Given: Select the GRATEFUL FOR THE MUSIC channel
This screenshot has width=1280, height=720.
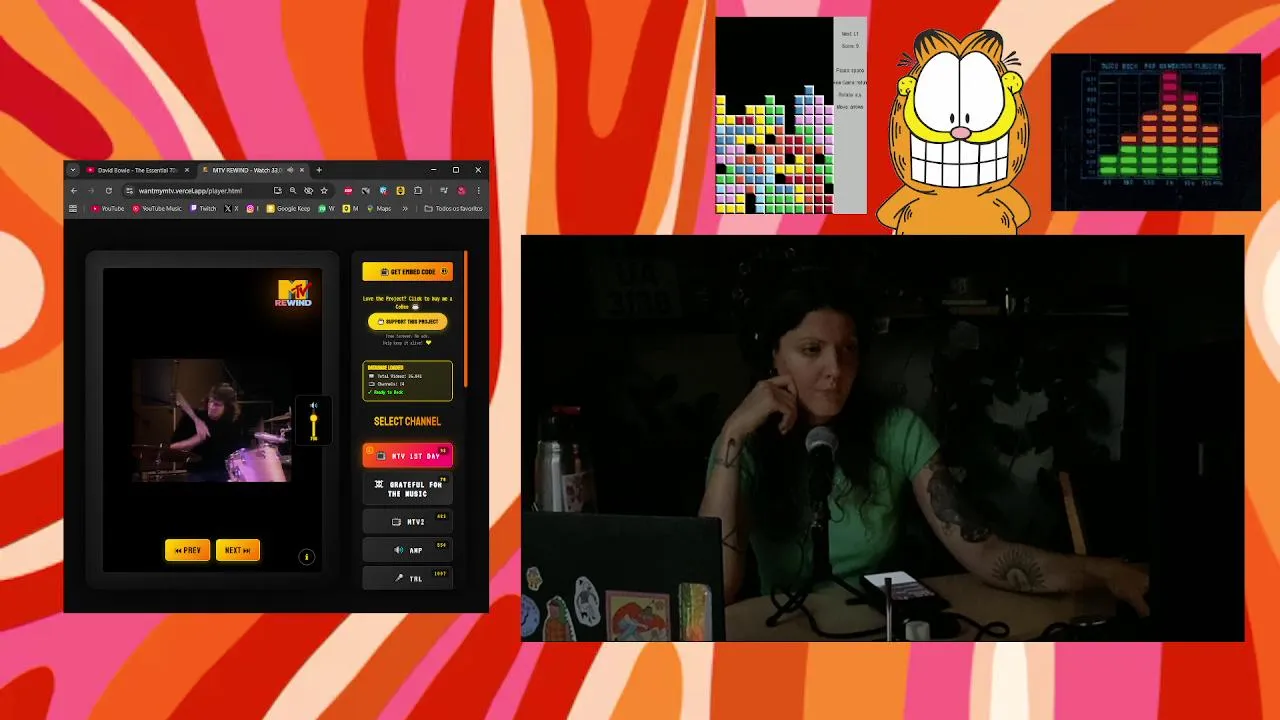Looking at the screenshot, I should point(407,489).
